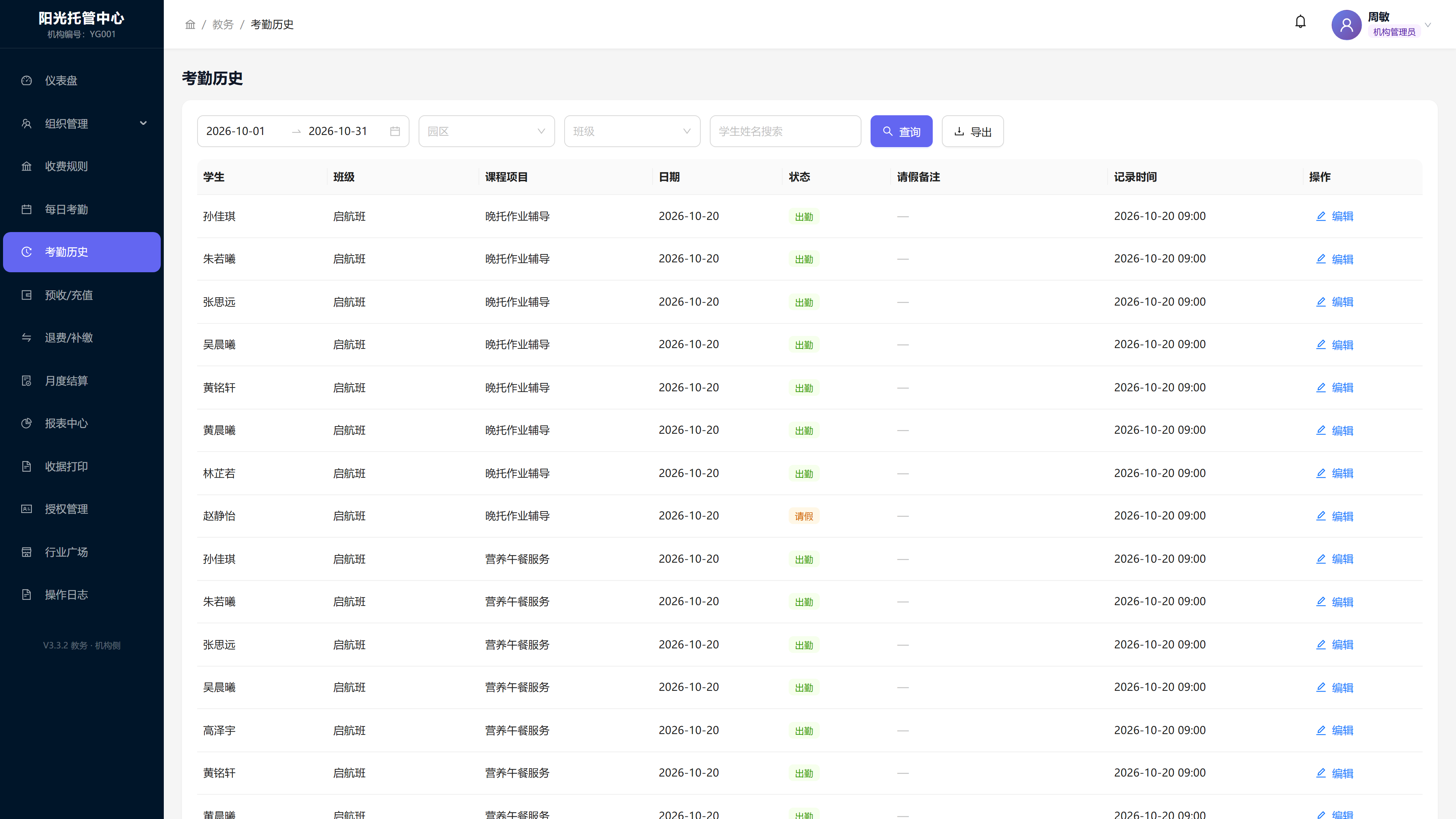Click the 仪表盘 sidebar icon
Image resolution: width=1456 pixels, height=819 pixels.
(27, 80)
